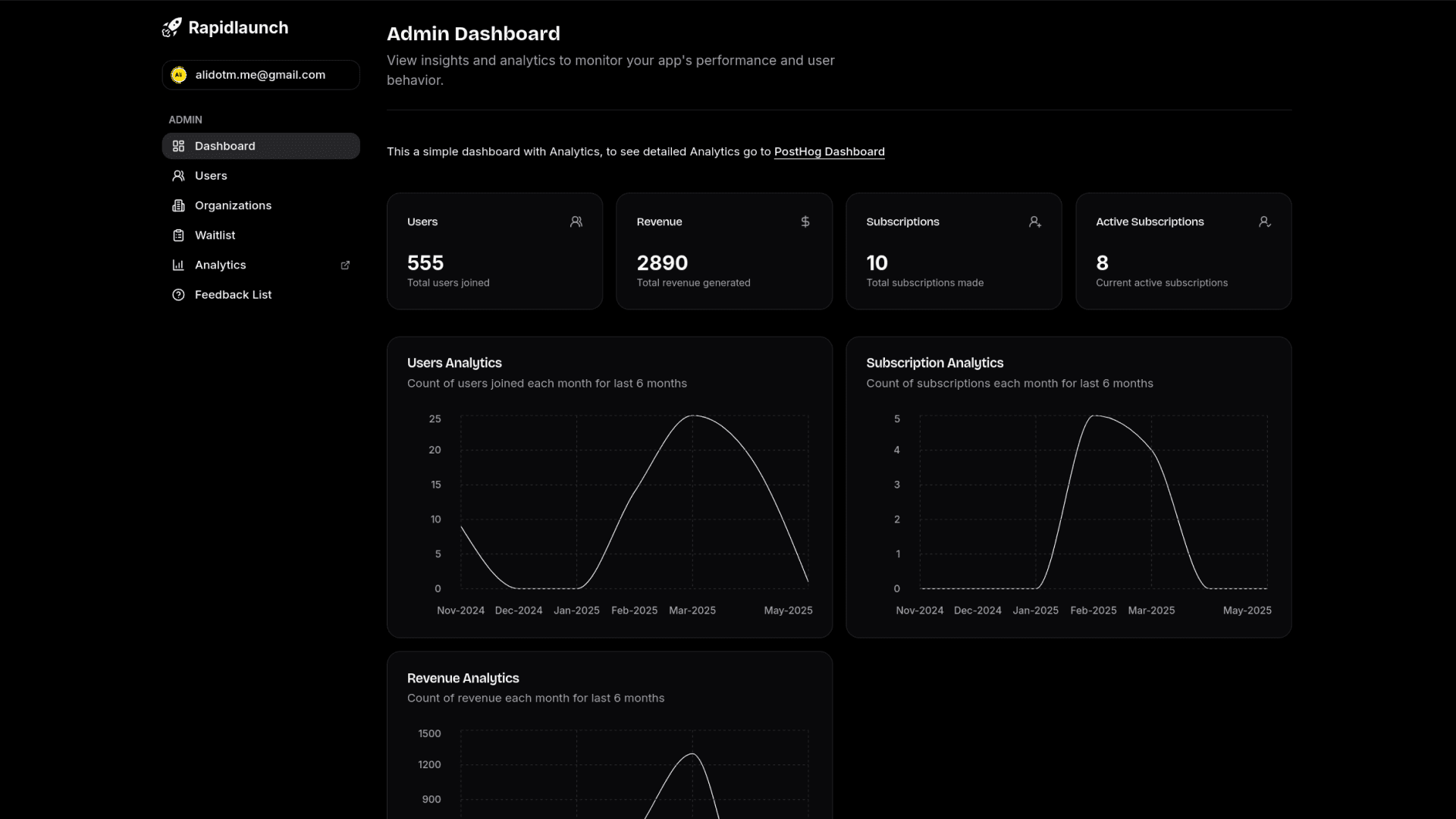This screenshot has height=819, width=1456.
Task: Click the Feedback List question mark icon
Action: 178,295
